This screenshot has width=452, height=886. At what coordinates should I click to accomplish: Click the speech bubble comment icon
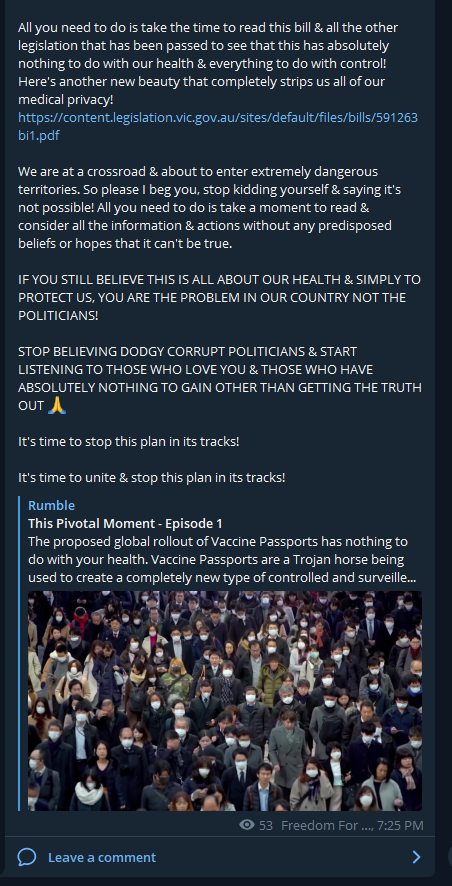(27, 857)
